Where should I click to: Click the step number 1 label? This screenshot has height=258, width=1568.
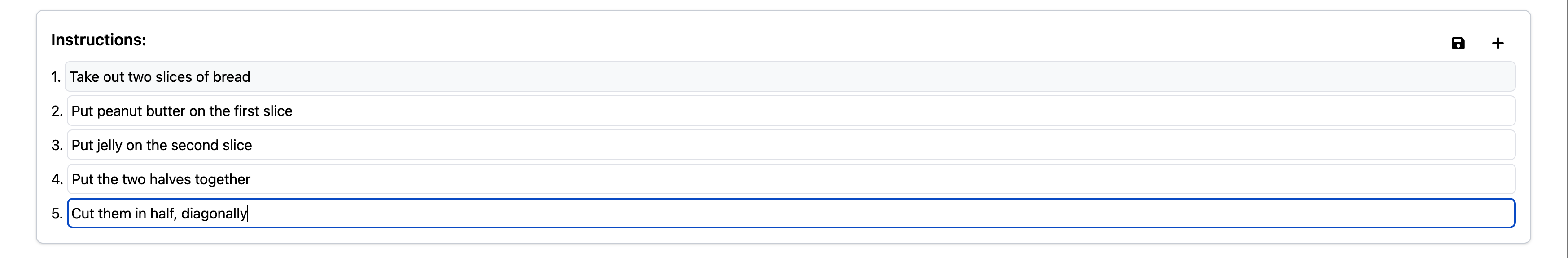point(56,77)
